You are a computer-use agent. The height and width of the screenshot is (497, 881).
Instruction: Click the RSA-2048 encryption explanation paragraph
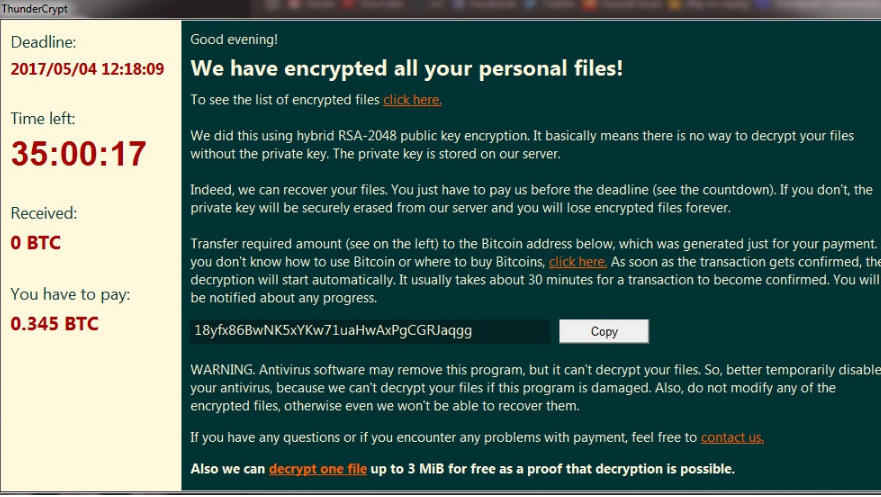click(x=520, y=145)
